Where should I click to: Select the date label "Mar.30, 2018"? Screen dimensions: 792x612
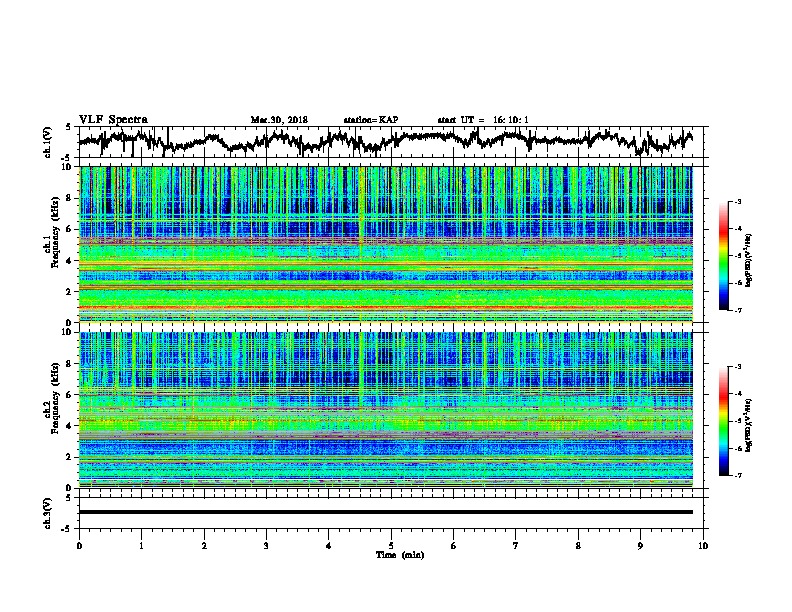point(279,120)
